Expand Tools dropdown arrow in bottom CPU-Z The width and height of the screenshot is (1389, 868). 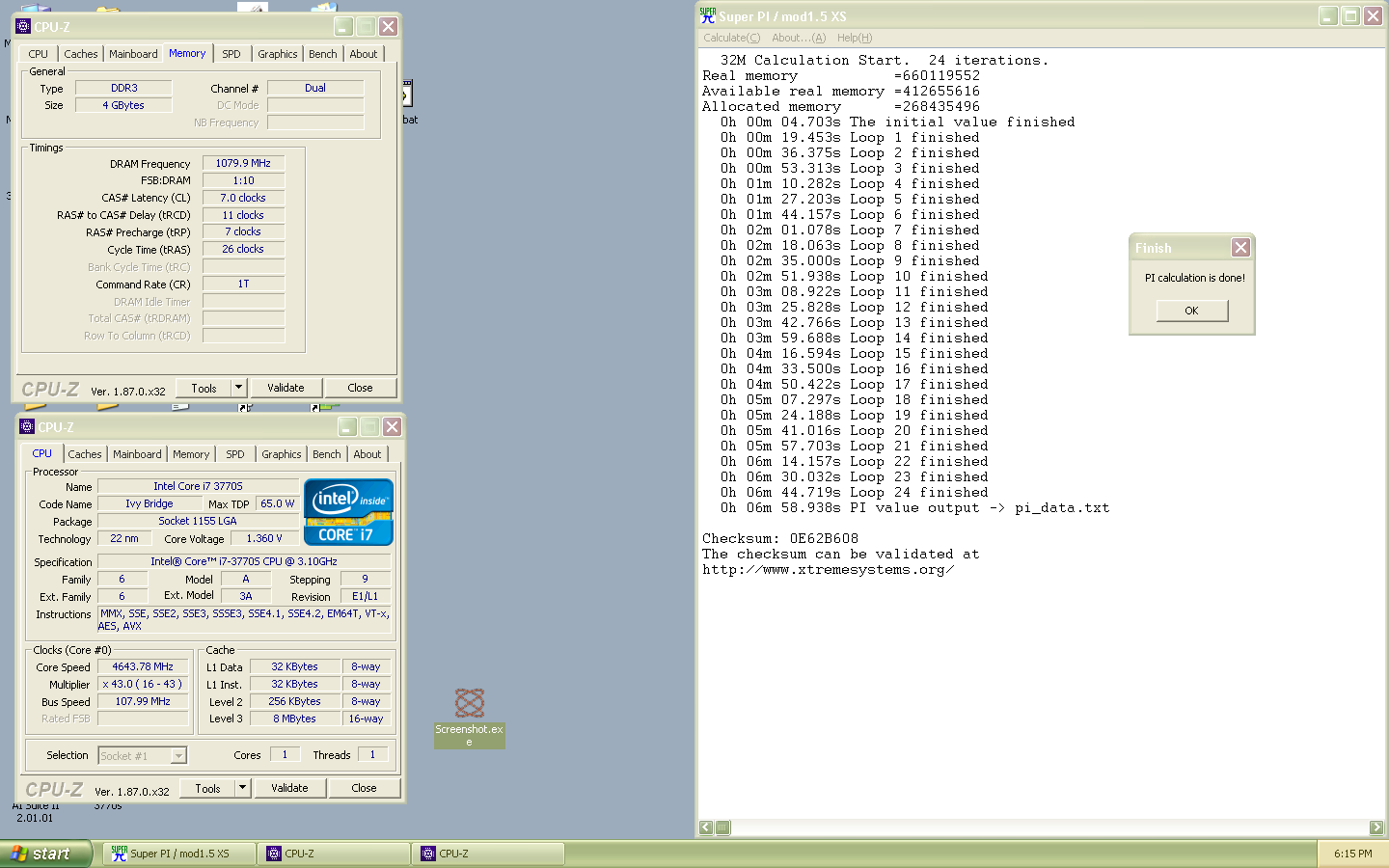click(x=243, y=788)
